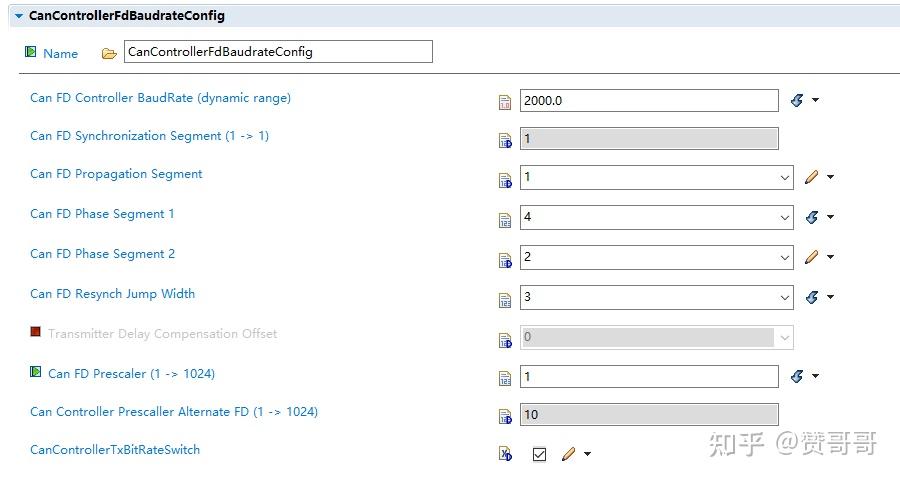Click the Can FD Controller BaudRate label link
900x480 pixels.
click(x=160, y=98)
